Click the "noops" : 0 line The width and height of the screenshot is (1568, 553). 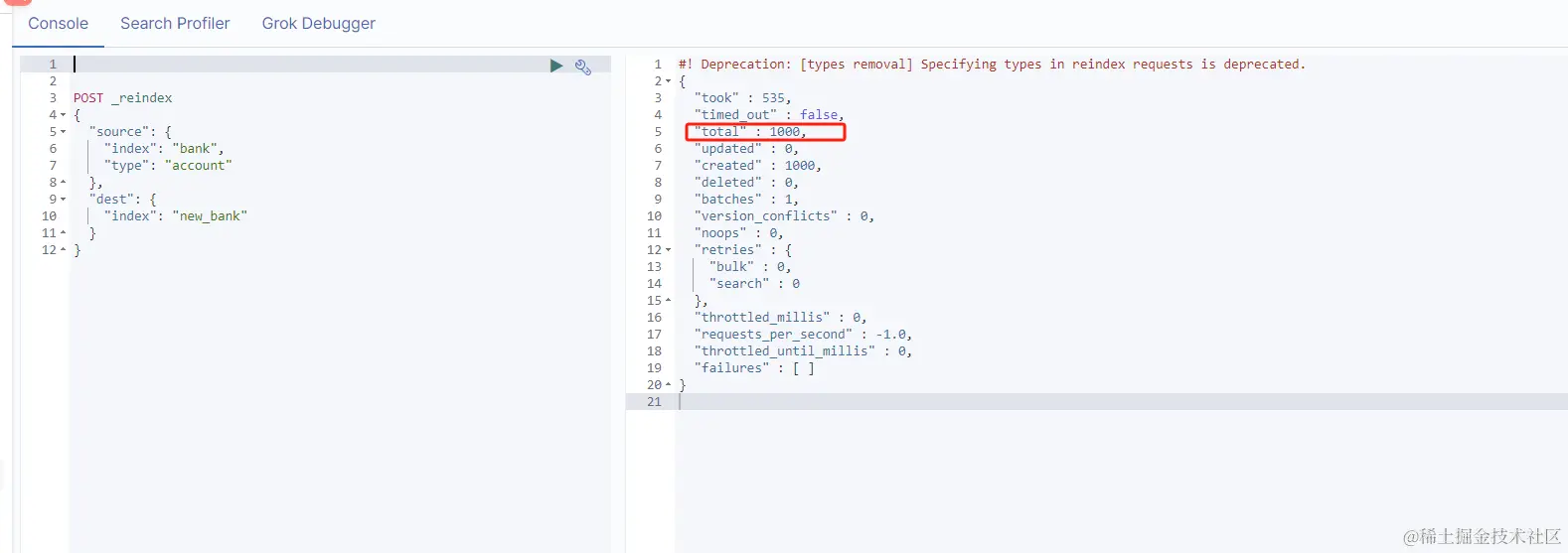point(738,233)
